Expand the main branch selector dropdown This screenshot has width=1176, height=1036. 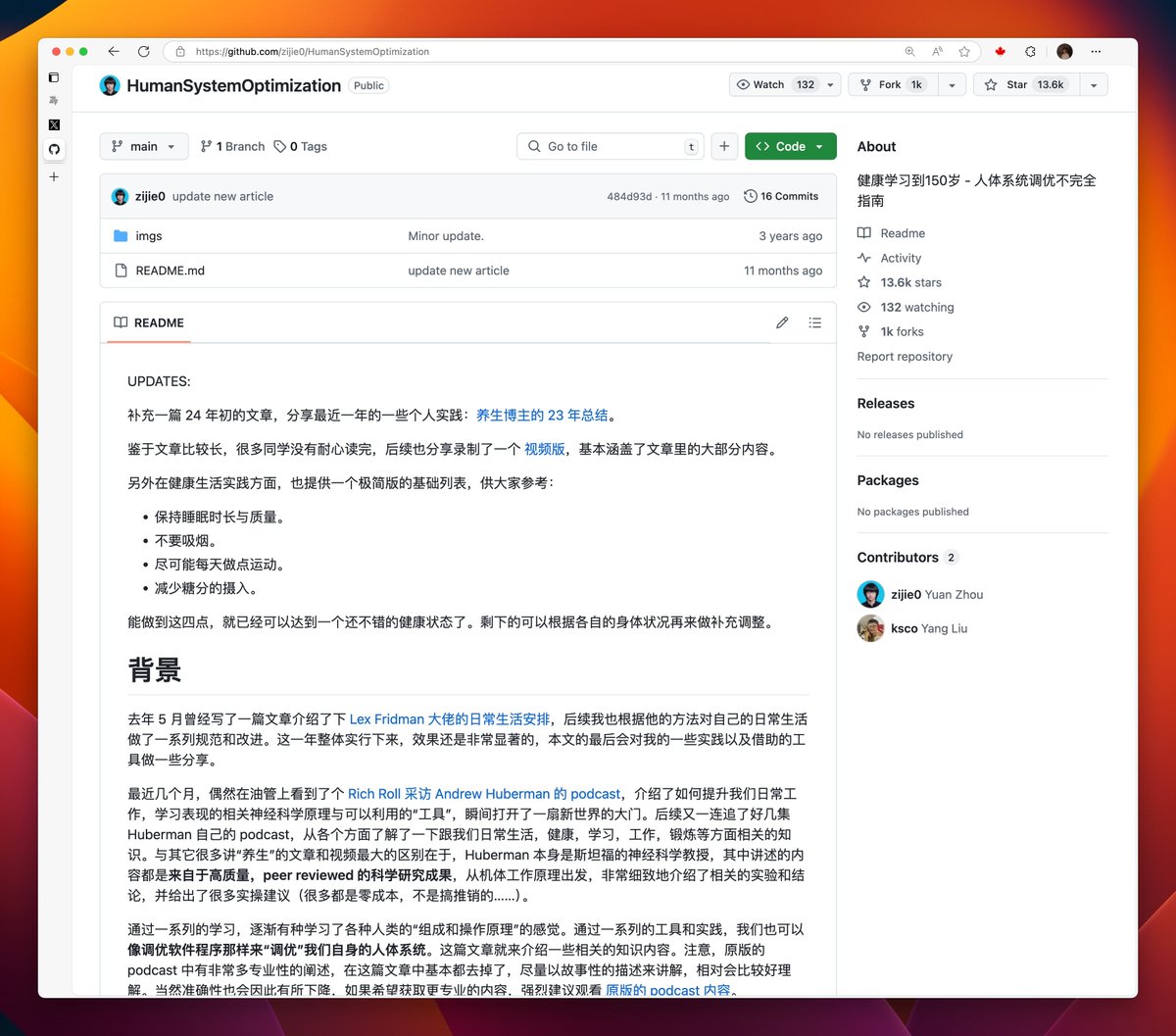tap(143, 146)
